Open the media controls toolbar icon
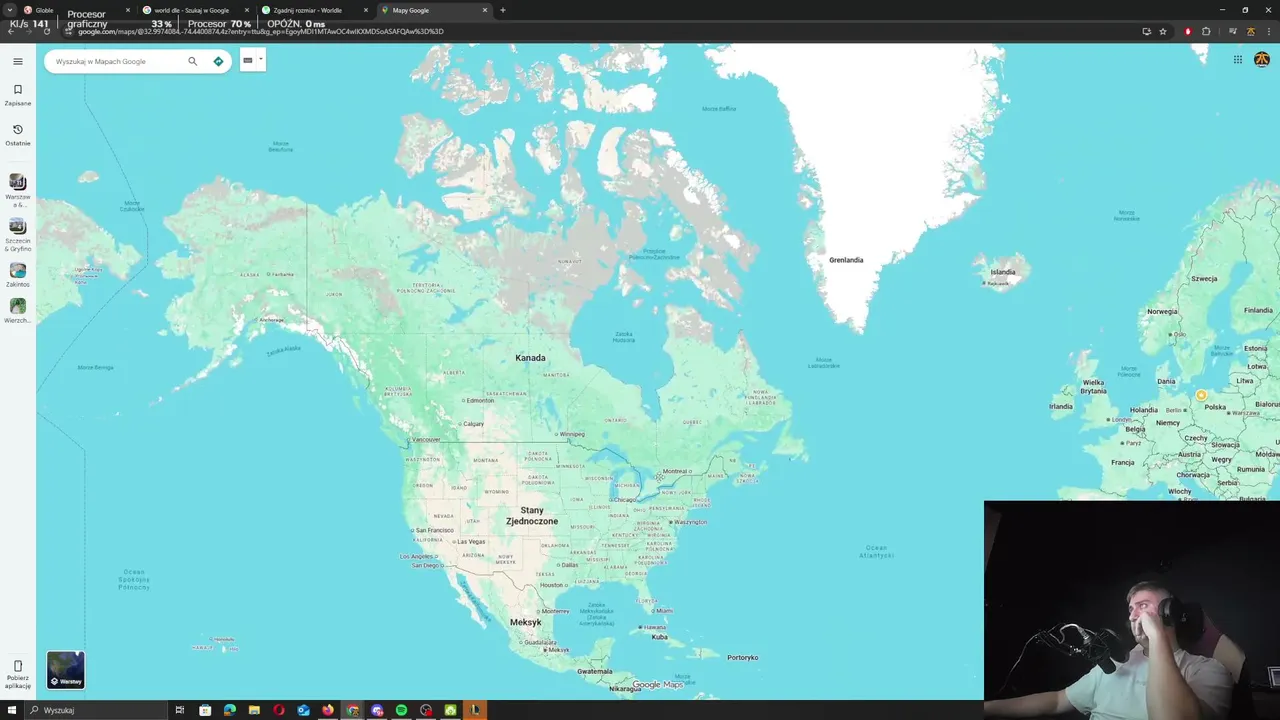This screenshot has width=1280, height=720. tap(1233, 31)
